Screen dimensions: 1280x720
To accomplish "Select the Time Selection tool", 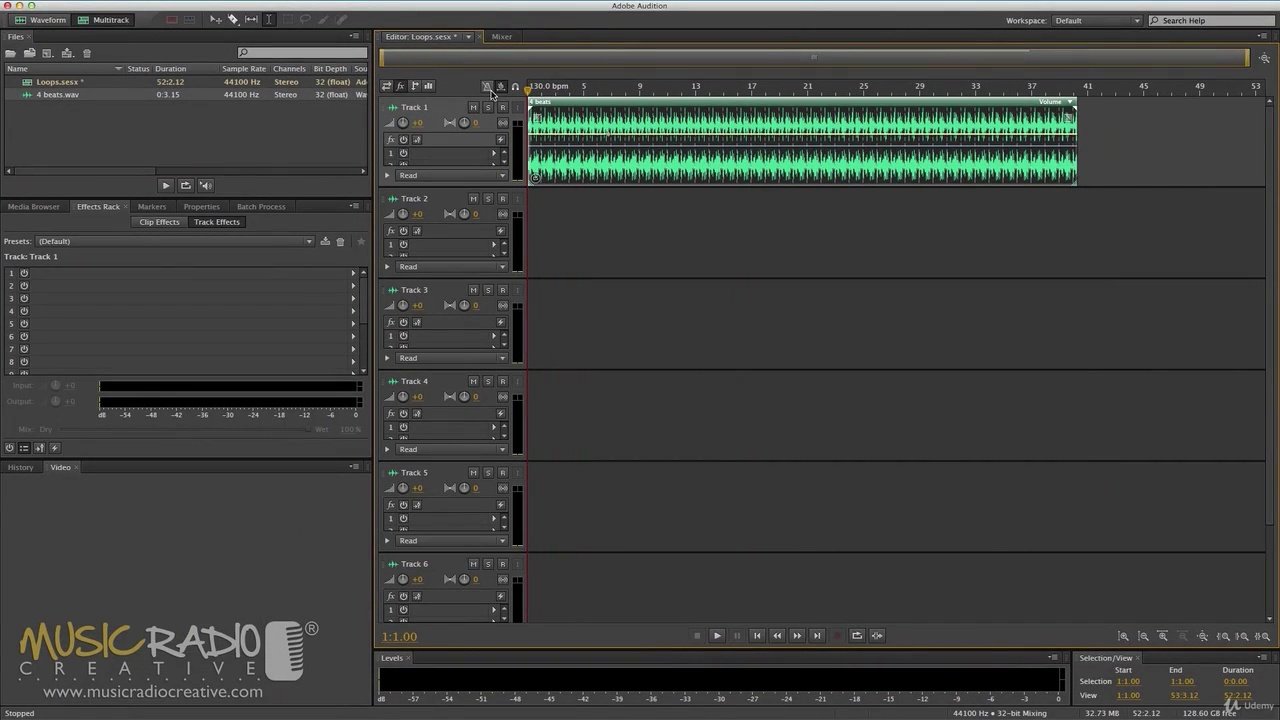I will click(x=268, y=20).
